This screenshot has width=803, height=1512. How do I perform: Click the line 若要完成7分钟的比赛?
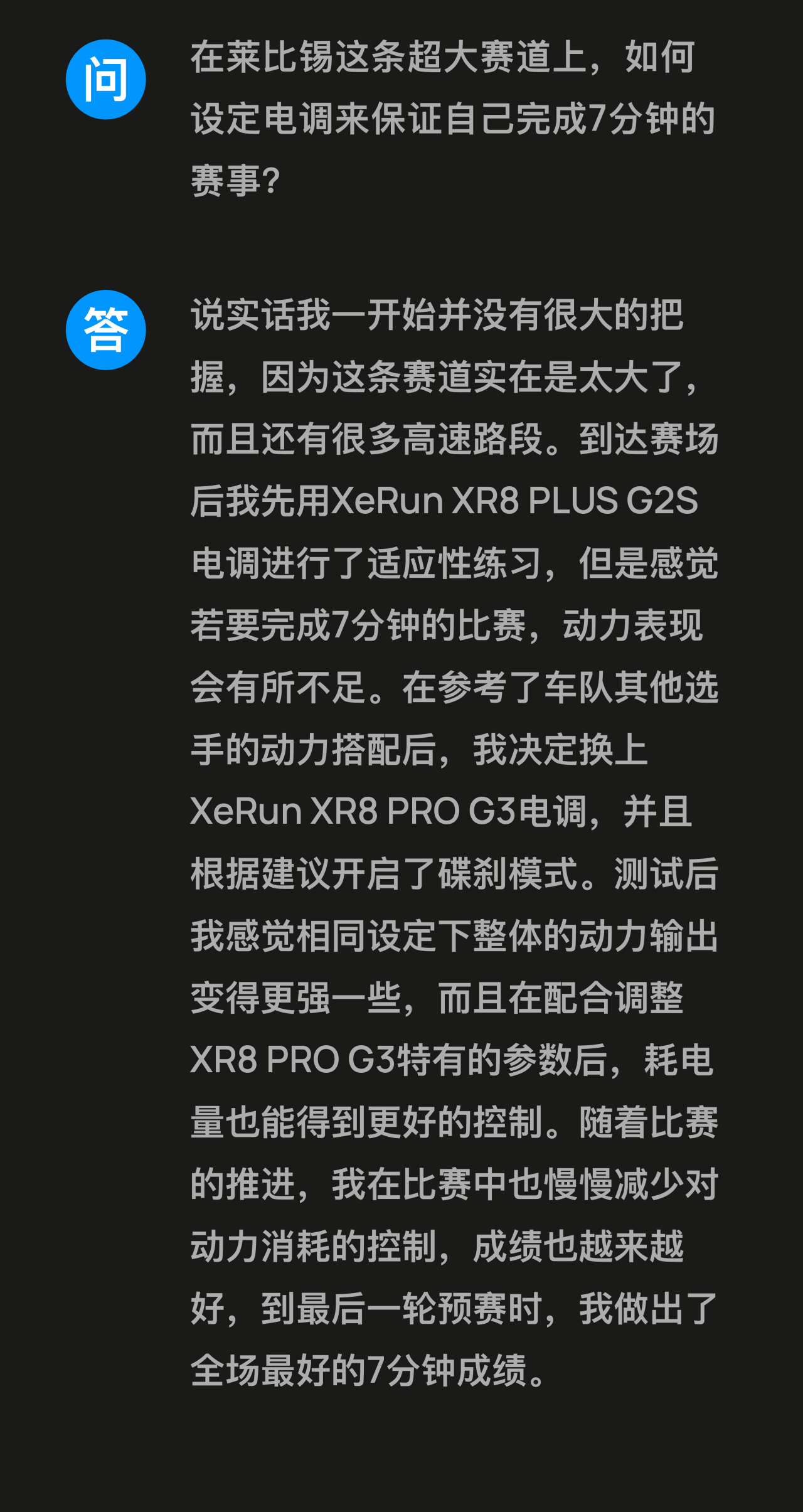tap(447, 625)
